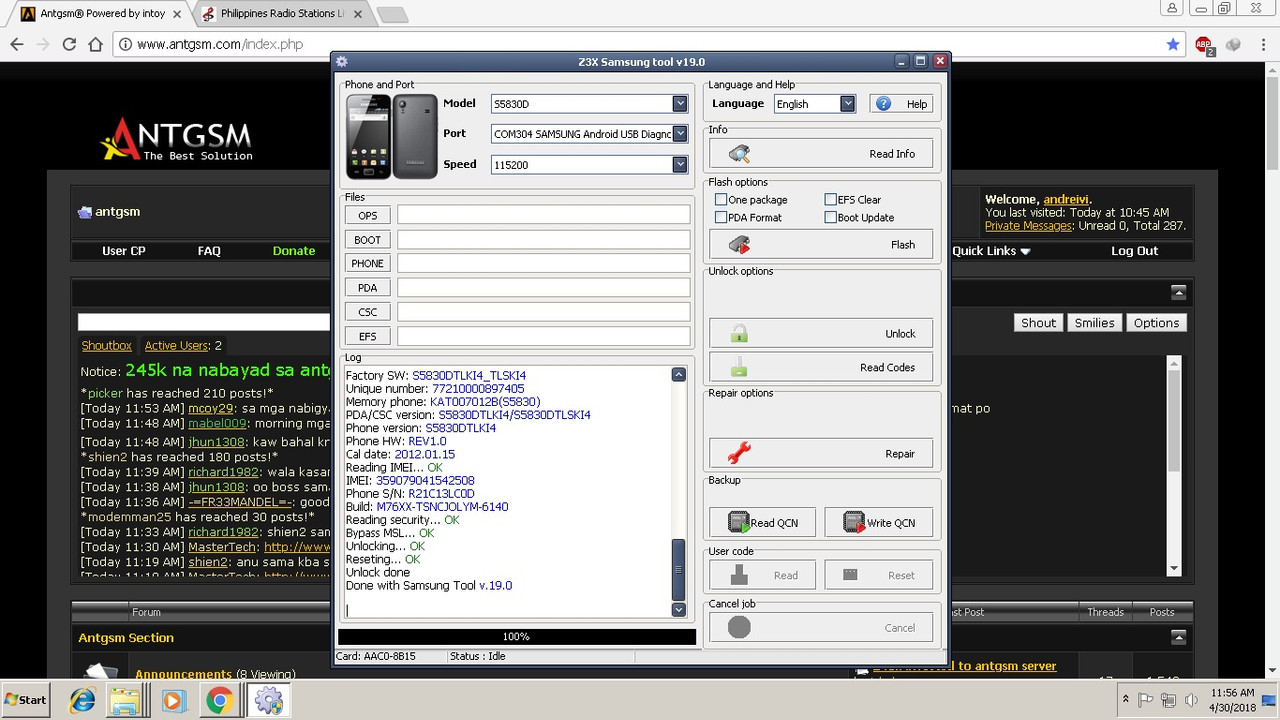Viewport: 1280px width, 720px height.
Task: Restore with Write QCN
Action: [879, 523]
